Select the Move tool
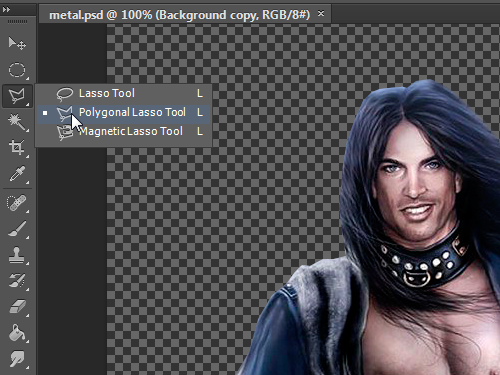This screenshot has height=375, width=500. pos(17,43)
